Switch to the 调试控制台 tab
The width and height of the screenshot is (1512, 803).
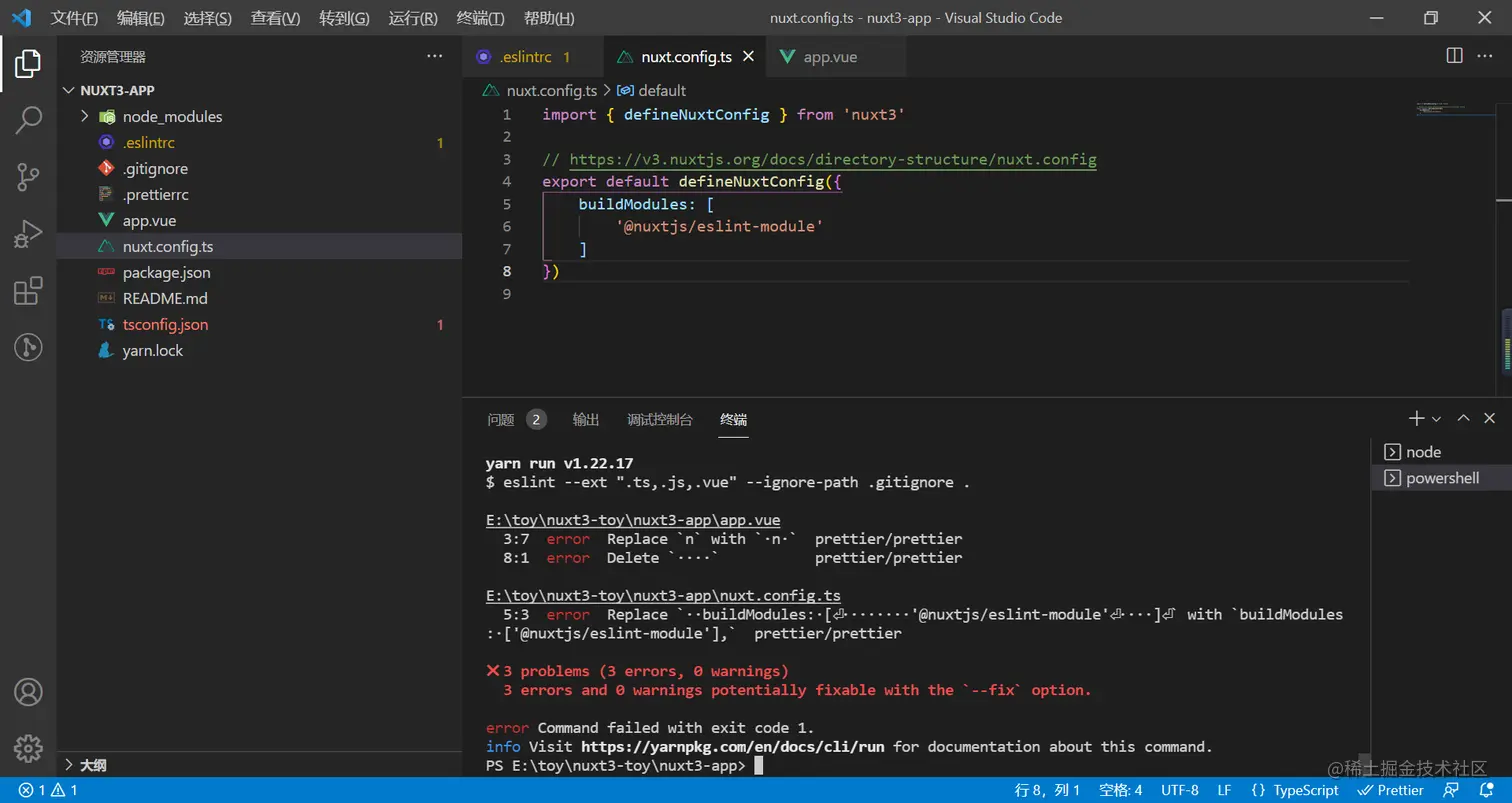pyautogui.click(x=660, y=420)
